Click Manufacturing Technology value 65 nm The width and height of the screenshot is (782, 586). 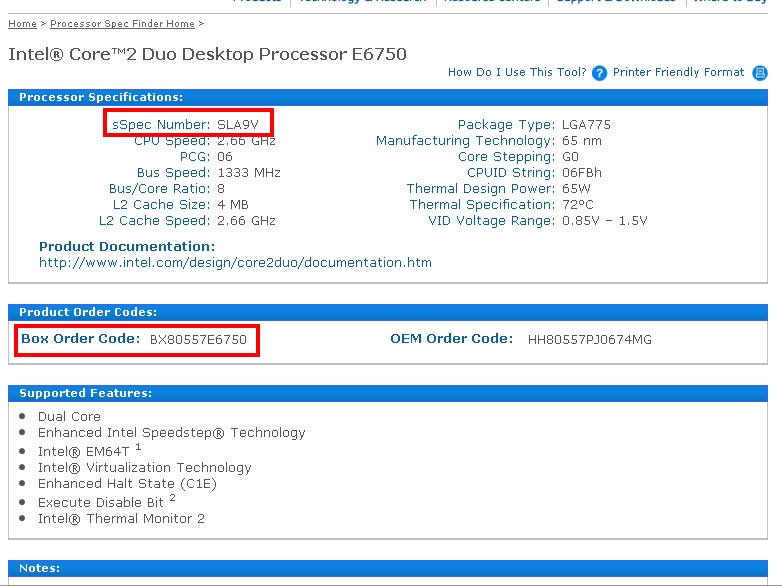pyautogui.click(x=582, y=141)
